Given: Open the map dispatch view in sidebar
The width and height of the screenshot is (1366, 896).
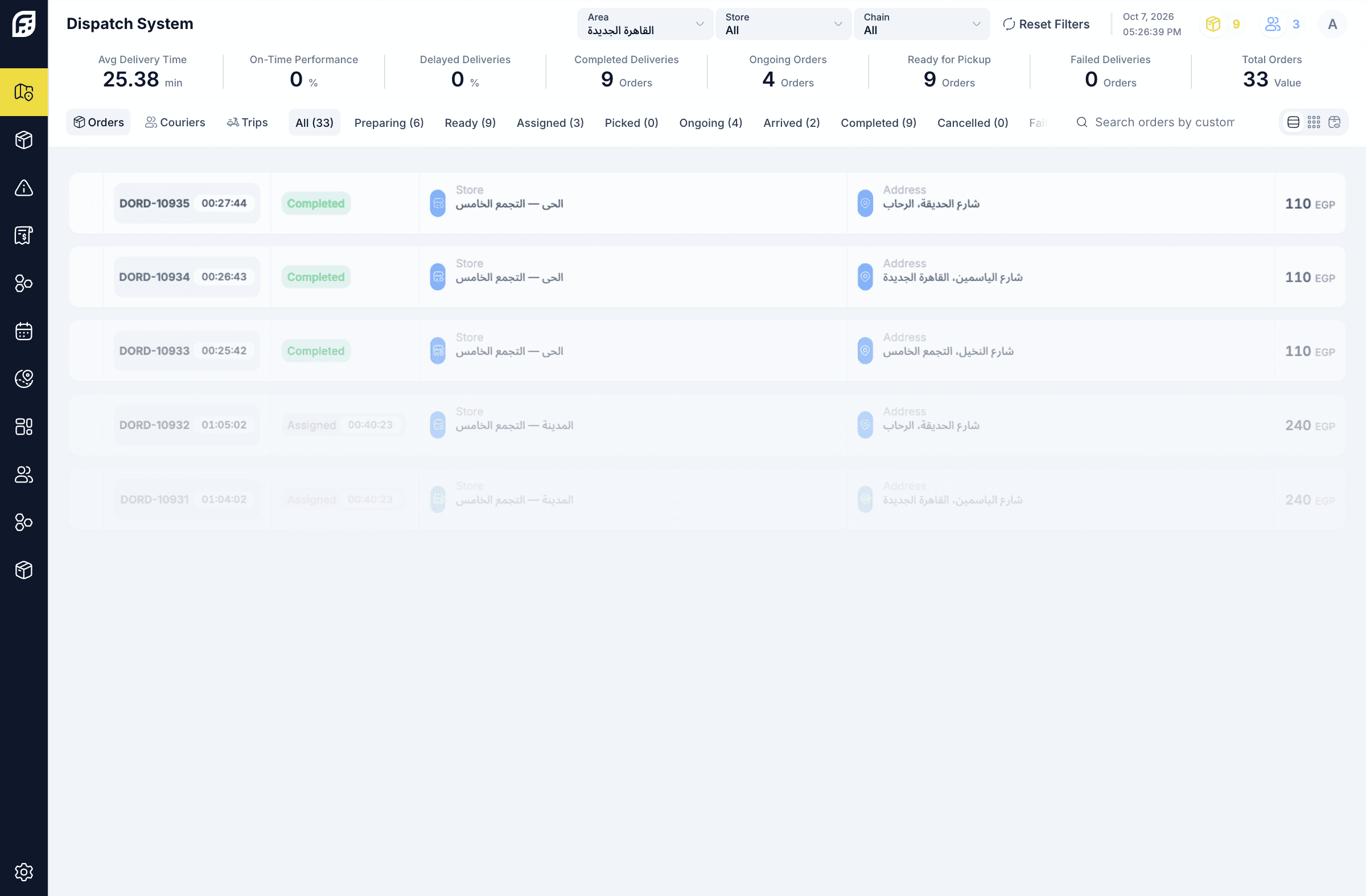Looking at the screenshot, I should point(23,92).
